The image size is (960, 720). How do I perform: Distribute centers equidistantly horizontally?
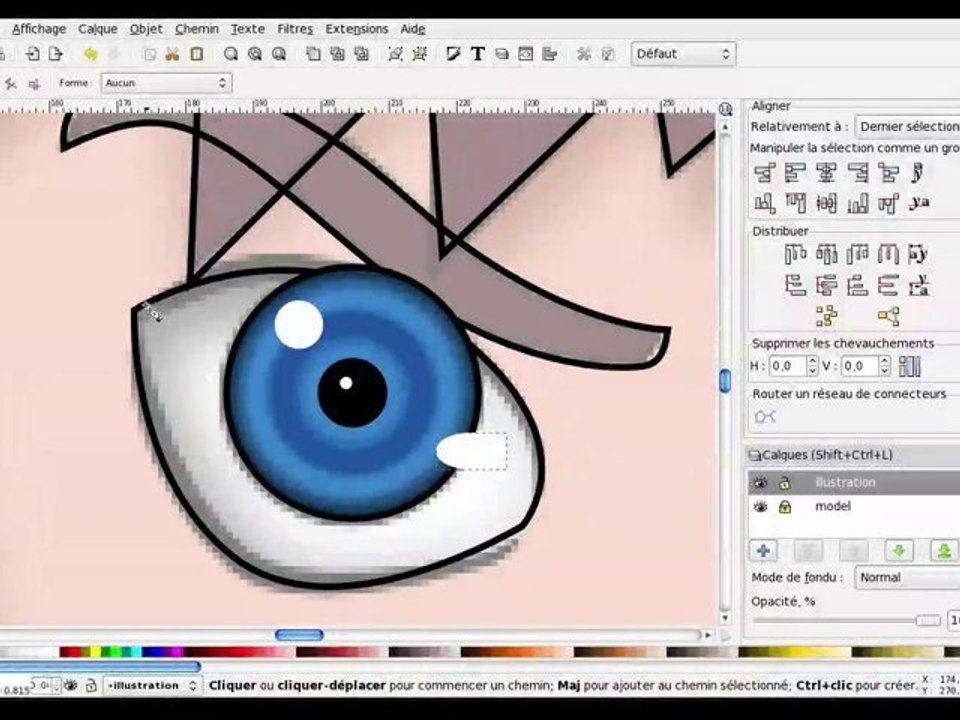(x=826, y=253)
